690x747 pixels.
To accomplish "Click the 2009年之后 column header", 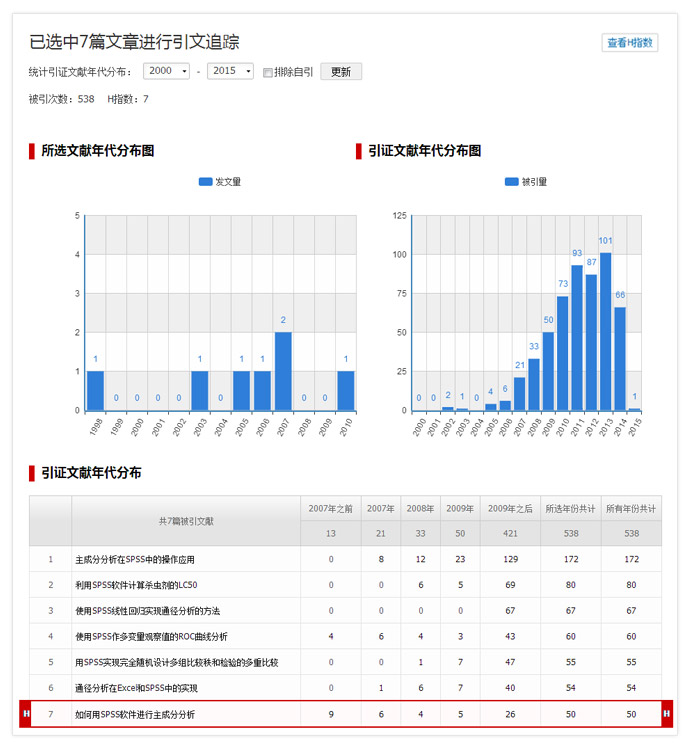I will point(510,508).
